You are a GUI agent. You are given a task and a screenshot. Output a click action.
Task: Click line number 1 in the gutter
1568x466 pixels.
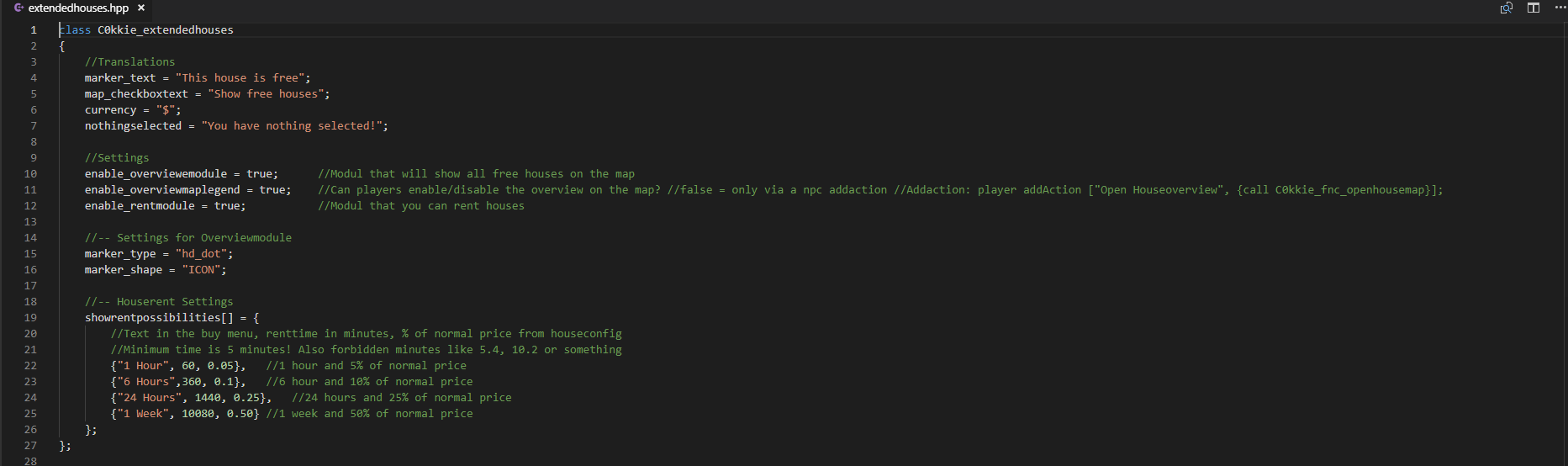point(34,29)
